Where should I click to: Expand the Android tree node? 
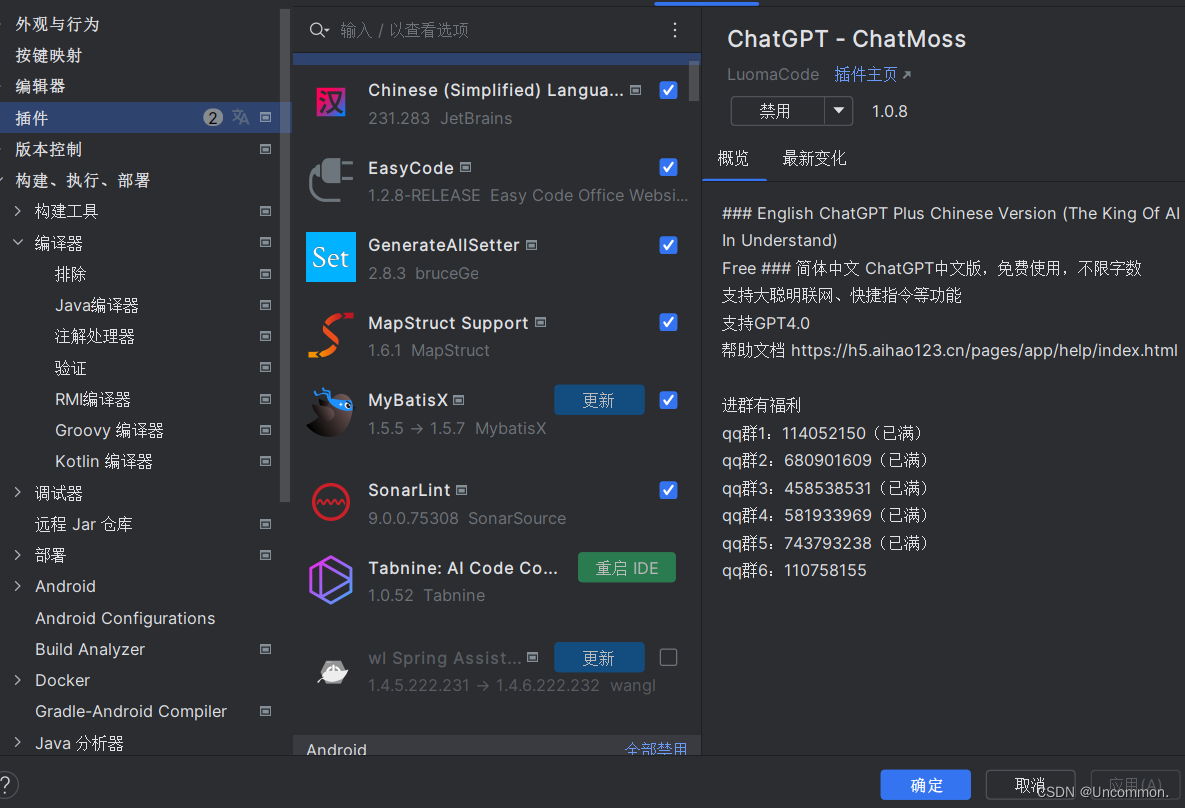point(18,586)
